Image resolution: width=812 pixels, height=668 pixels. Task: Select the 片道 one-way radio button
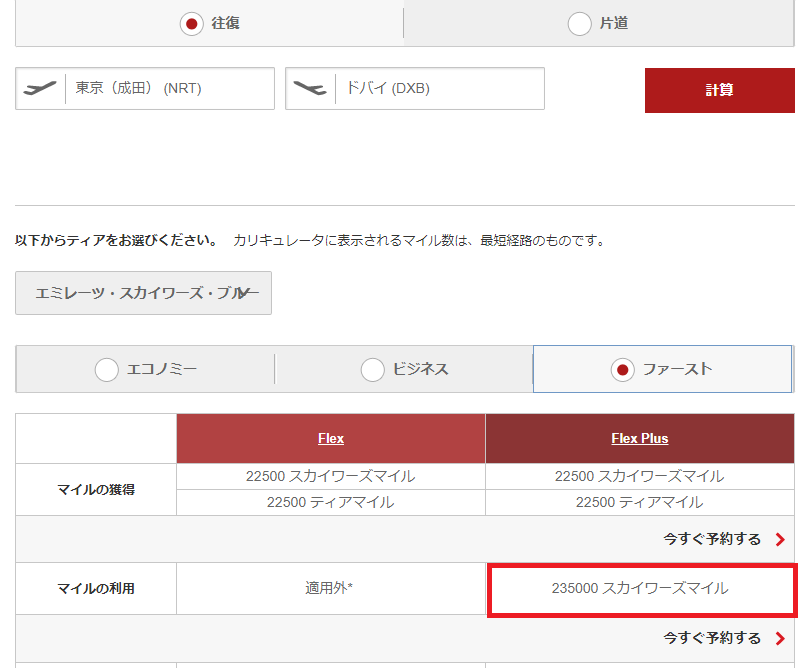click(579, 24)
